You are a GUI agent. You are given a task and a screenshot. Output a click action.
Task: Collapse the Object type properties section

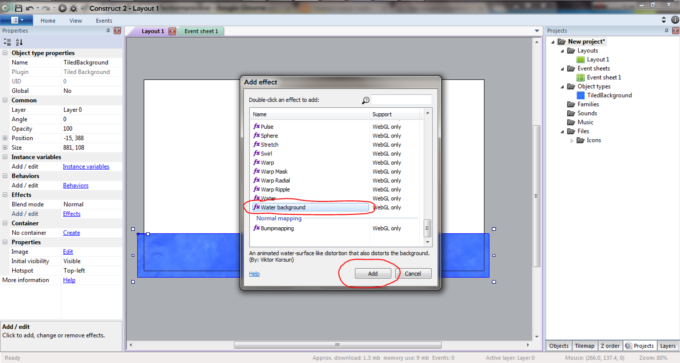coord(5,53)
